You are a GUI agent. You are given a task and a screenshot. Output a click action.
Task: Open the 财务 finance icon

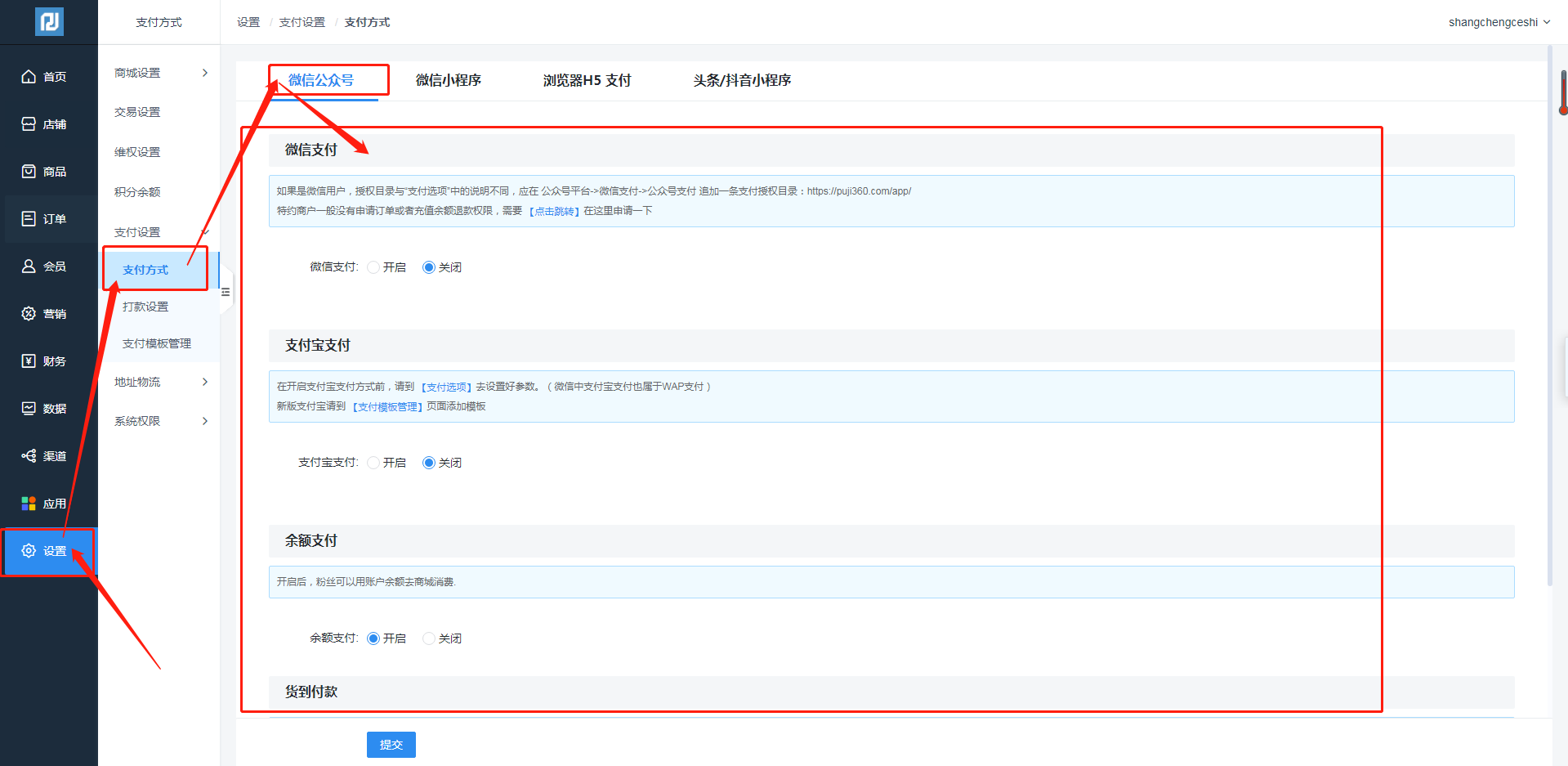pos(29,361)
